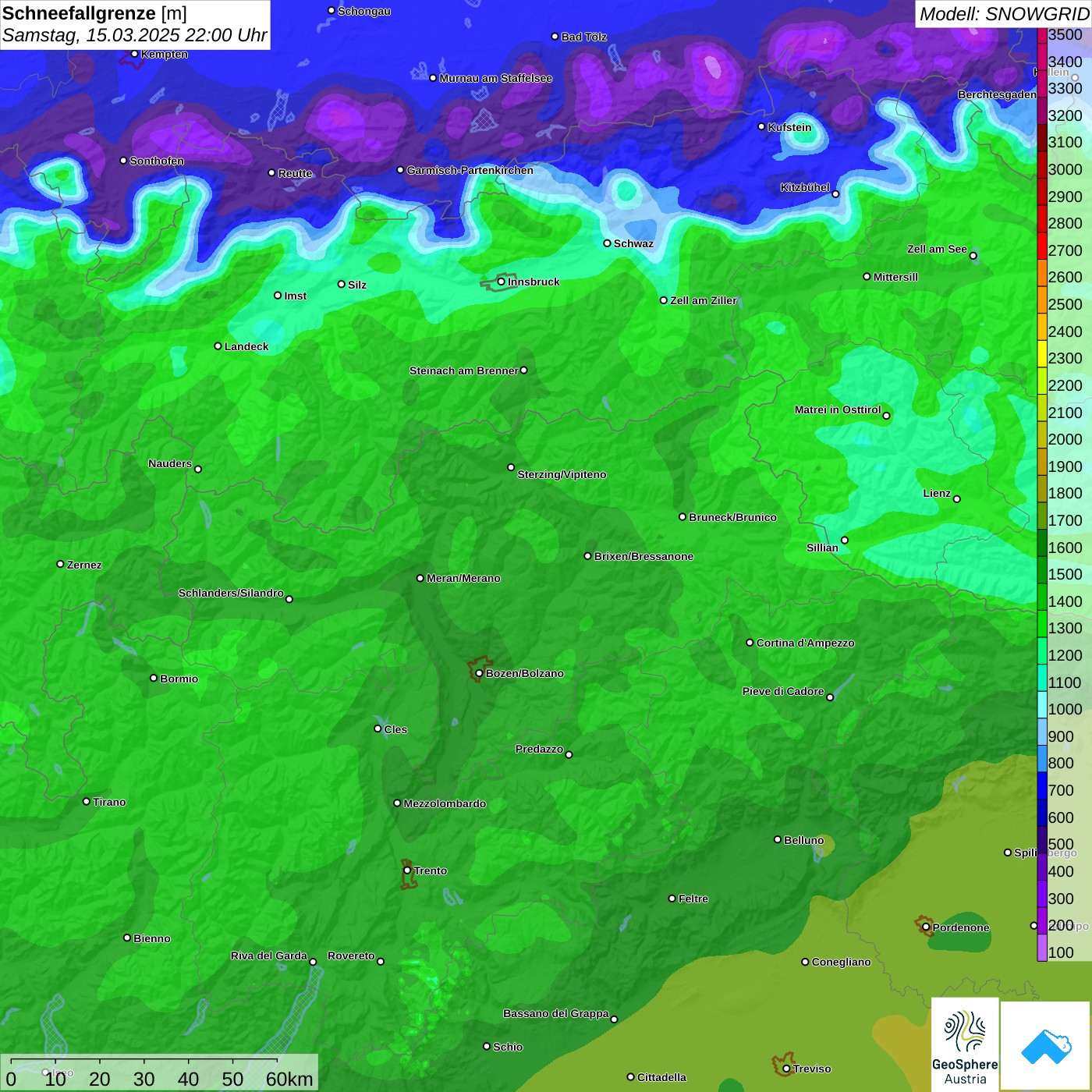Click the Kufstein location marker

[x=762, y=126]
